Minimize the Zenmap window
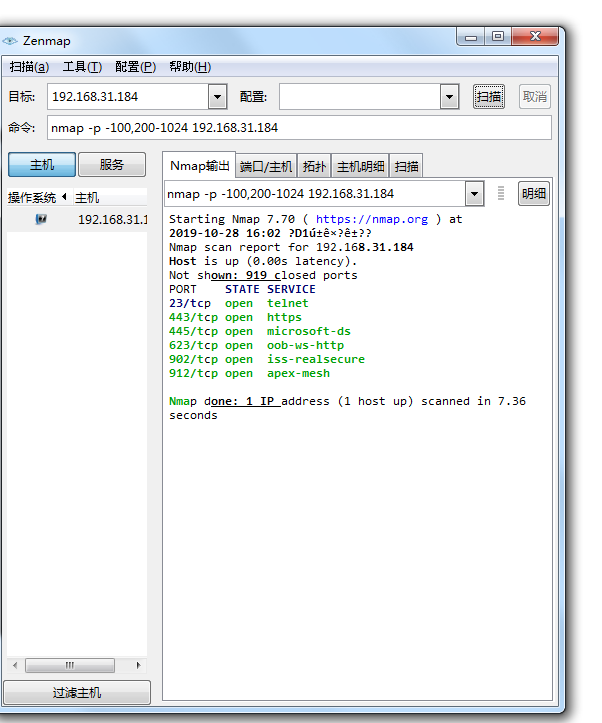 tap(471, 37)
